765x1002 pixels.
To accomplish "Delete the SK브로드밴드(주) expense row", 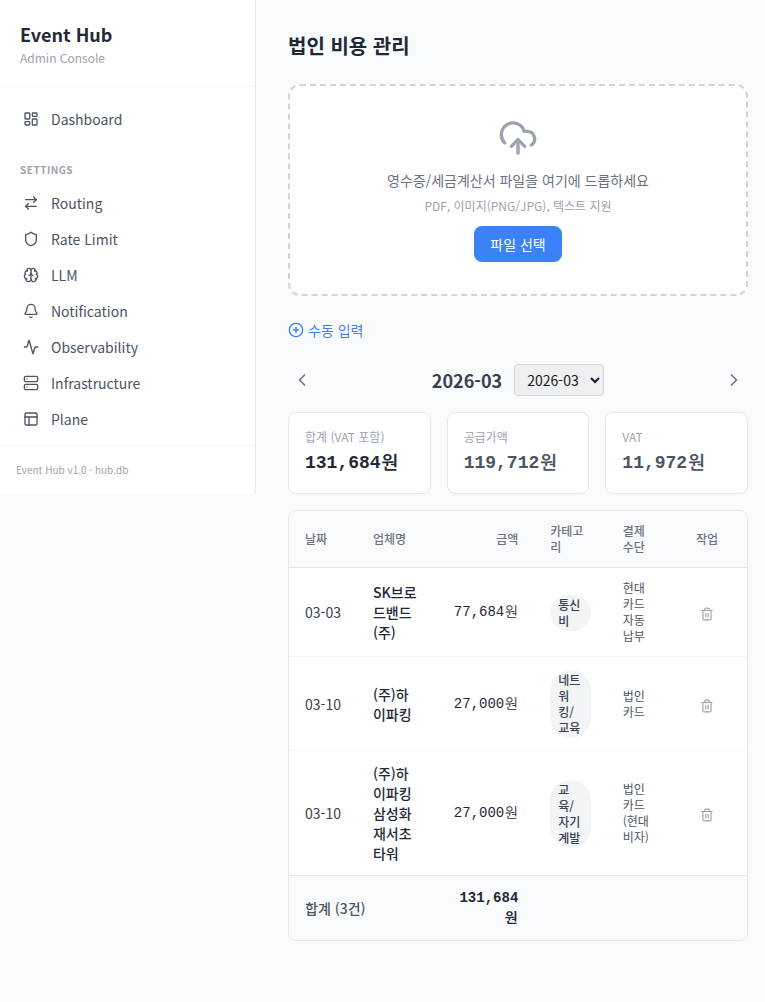I will tap(707, 614).
